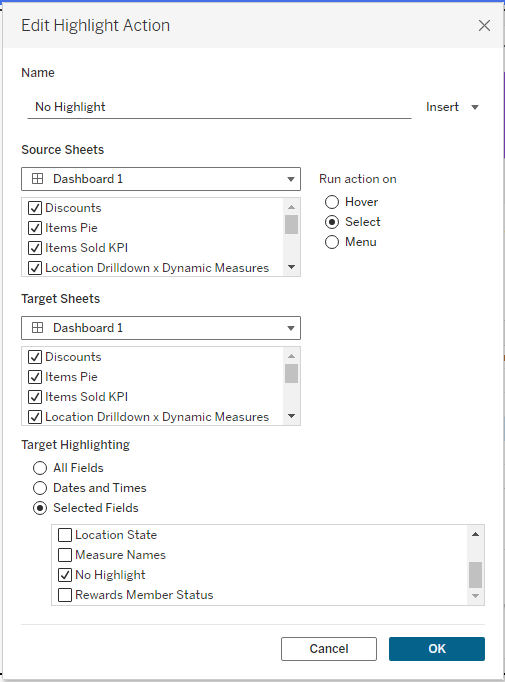This screenshot has height=682, width=505.
Task: Click the Name field containing No Highlight
Action: (x=219, y=107)
